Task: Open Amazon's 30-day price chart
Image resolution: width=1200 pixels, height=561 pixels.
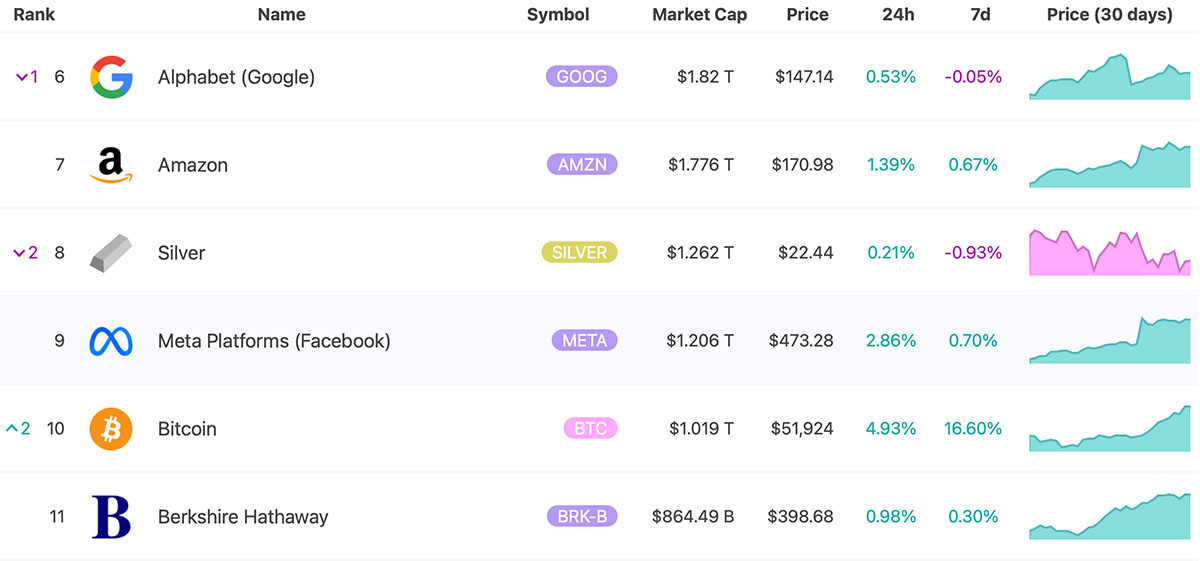Action: tap(1110, 165)
